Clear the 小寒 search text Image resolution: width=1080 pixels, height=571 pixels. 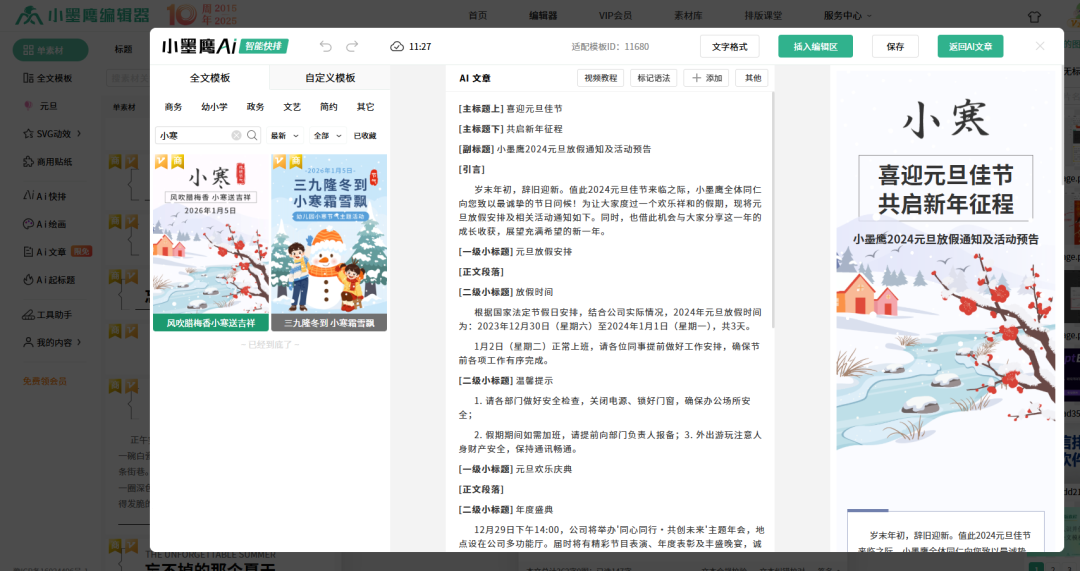pyautogui.click(x=236, y=135)
